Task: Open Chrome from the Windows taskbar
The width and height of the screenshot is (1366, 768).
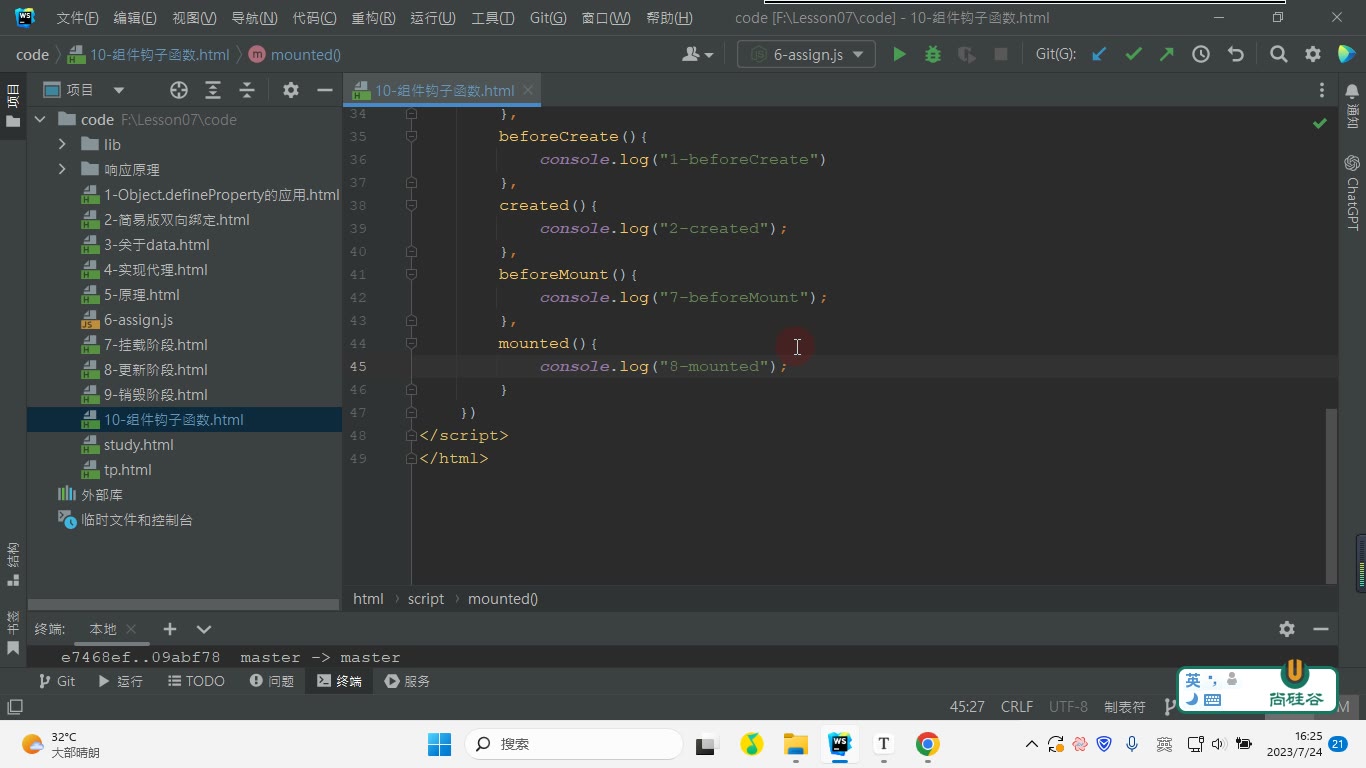Action: point(927,744)
